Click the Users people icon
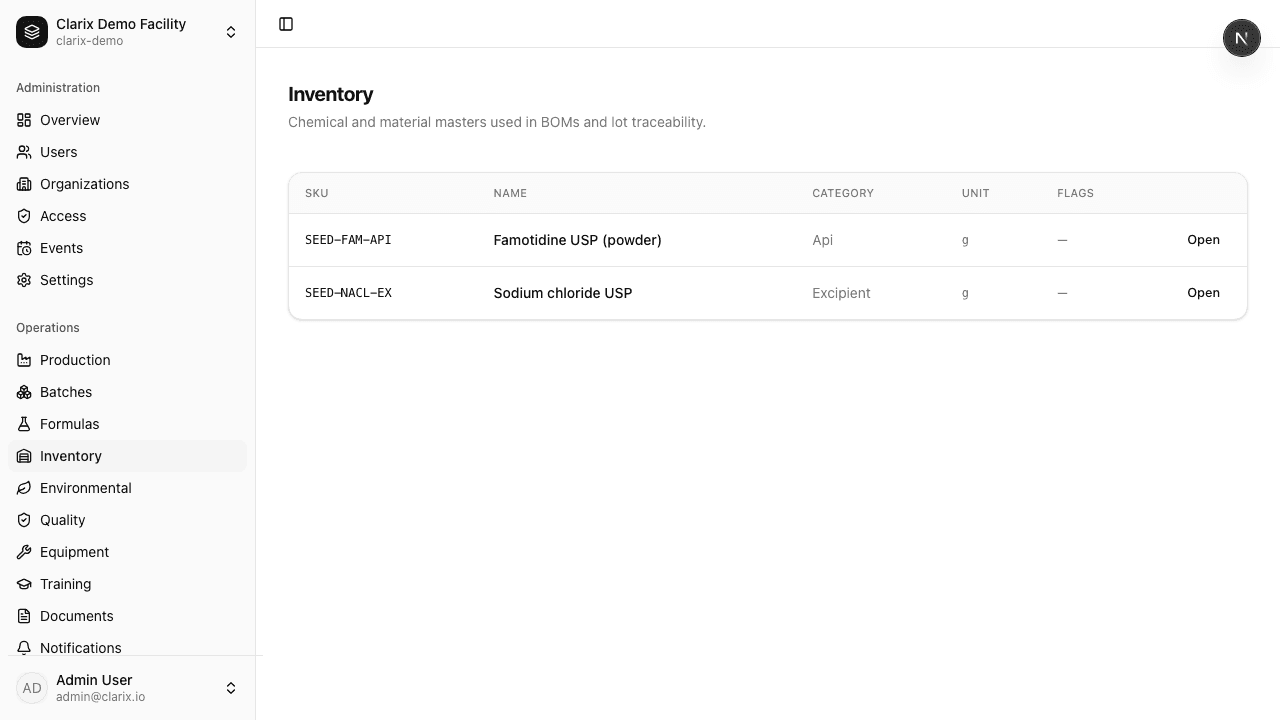 24,152
